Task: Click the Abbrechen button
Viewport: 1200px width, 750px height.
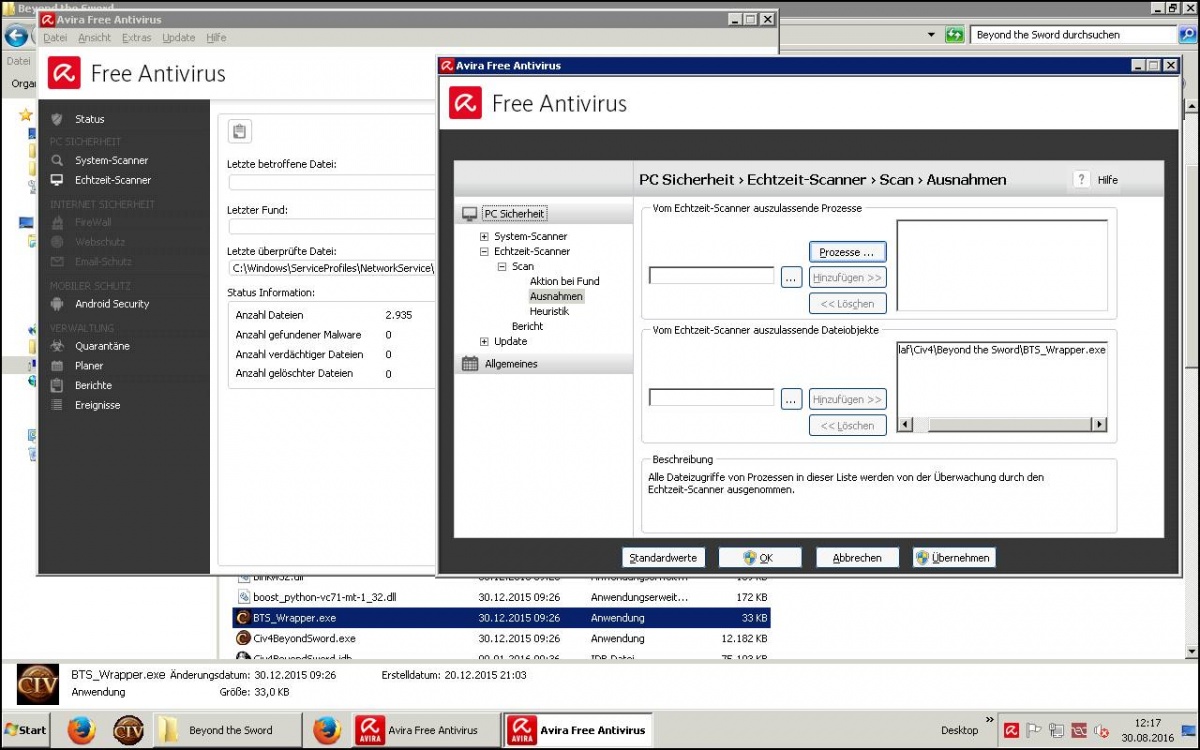Action: point(857,558)
